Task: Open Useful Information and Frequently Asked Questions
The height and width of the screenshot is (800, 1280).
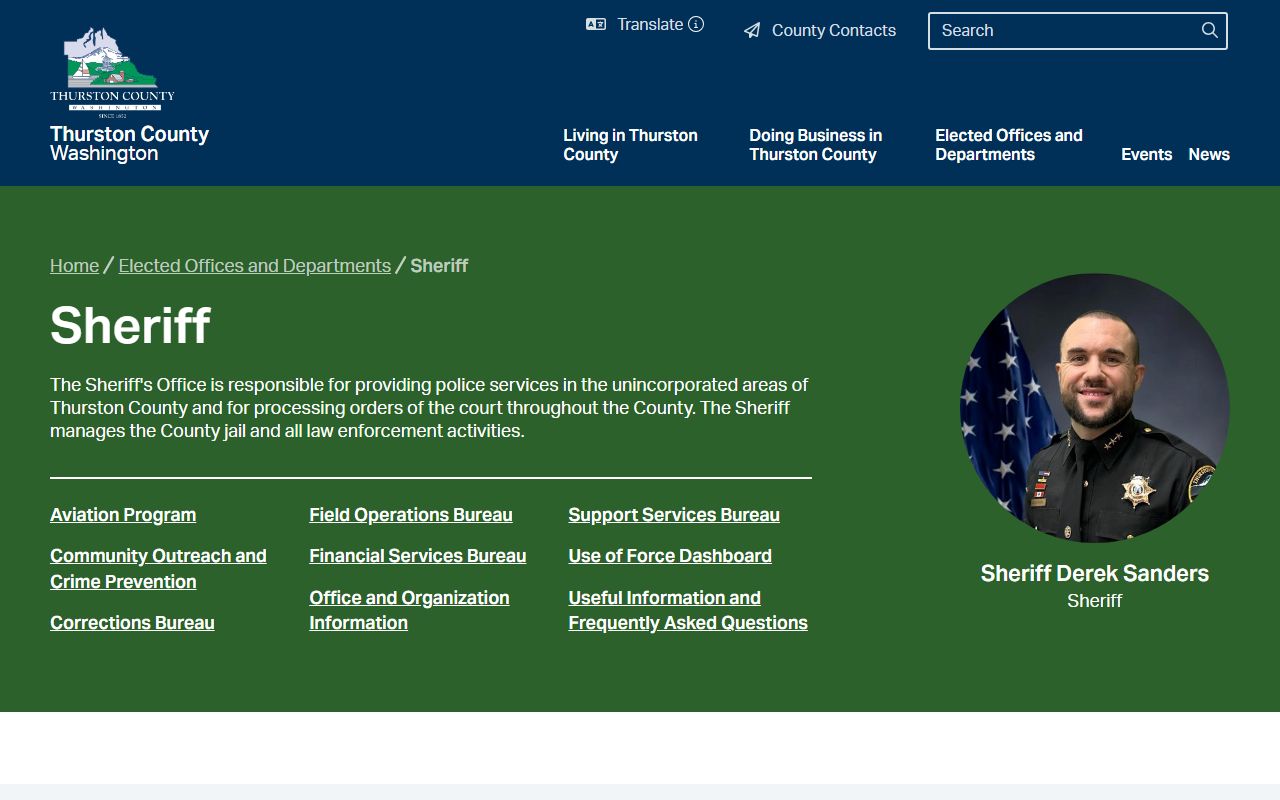Action: coord(687,610)
